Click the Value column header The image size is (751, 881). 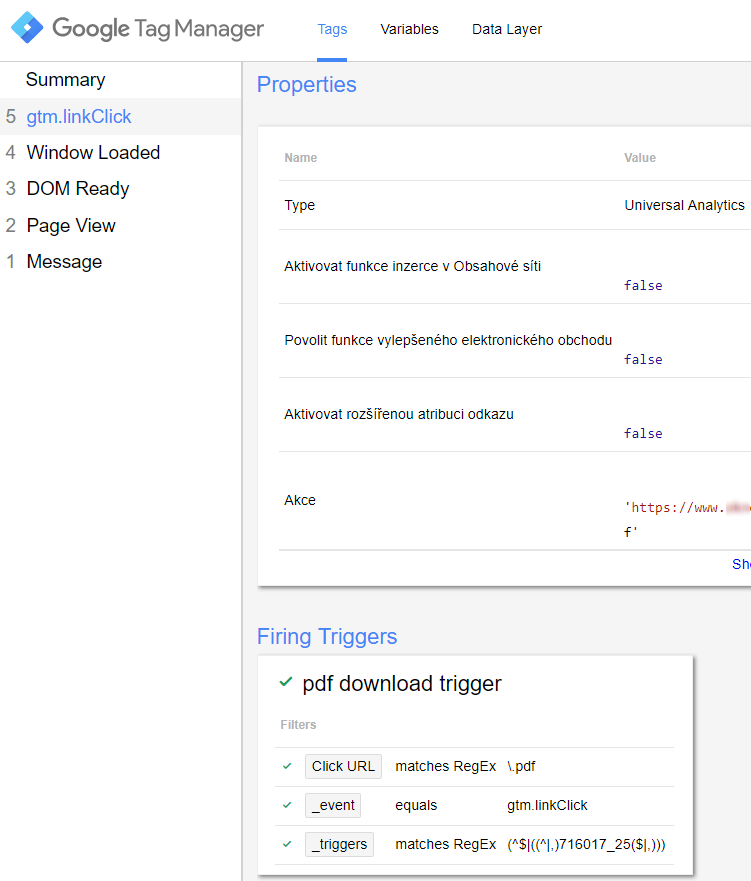(640, 158)
